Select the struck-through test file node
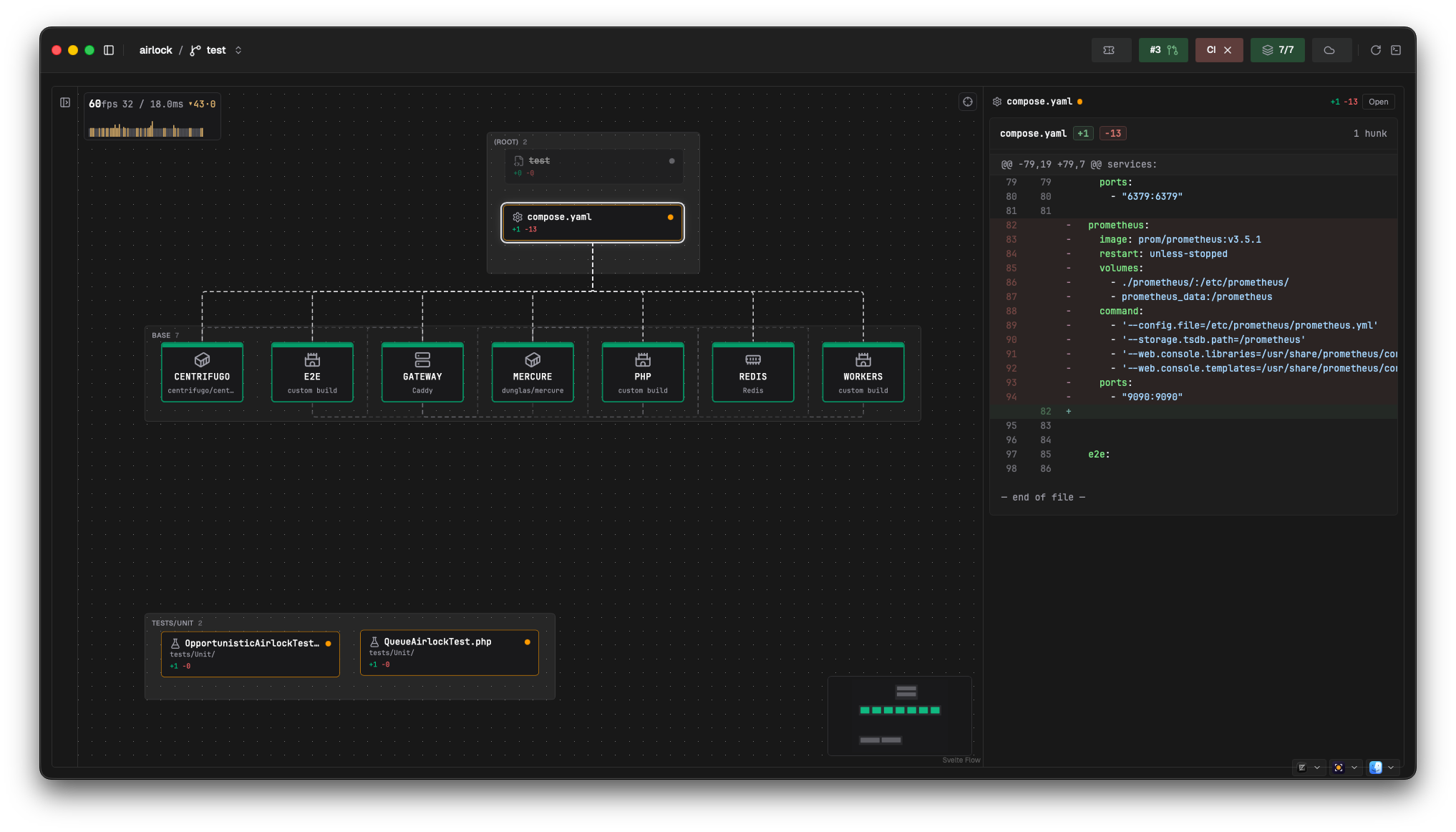The width and height of the screenshot is (1456, 832). coord(593,166)
